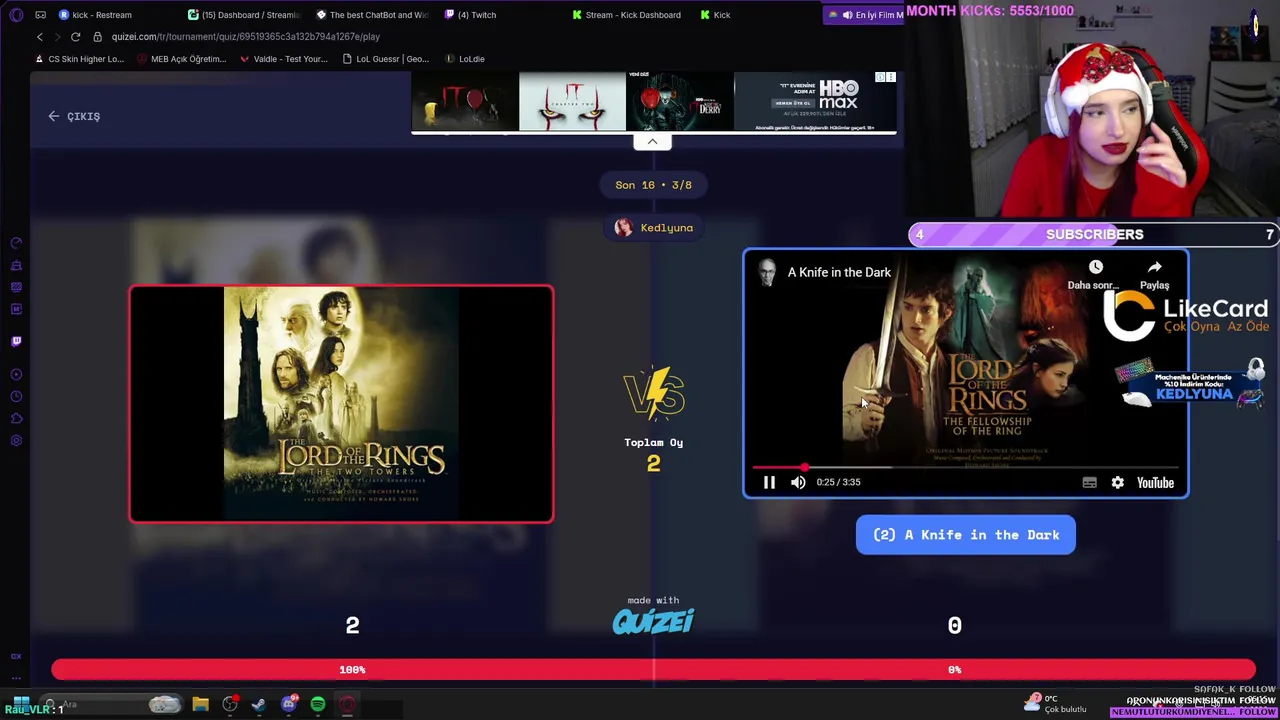The image size is (1280, 720).
Task: Open Discord from the taskbar
Action: 289,704
